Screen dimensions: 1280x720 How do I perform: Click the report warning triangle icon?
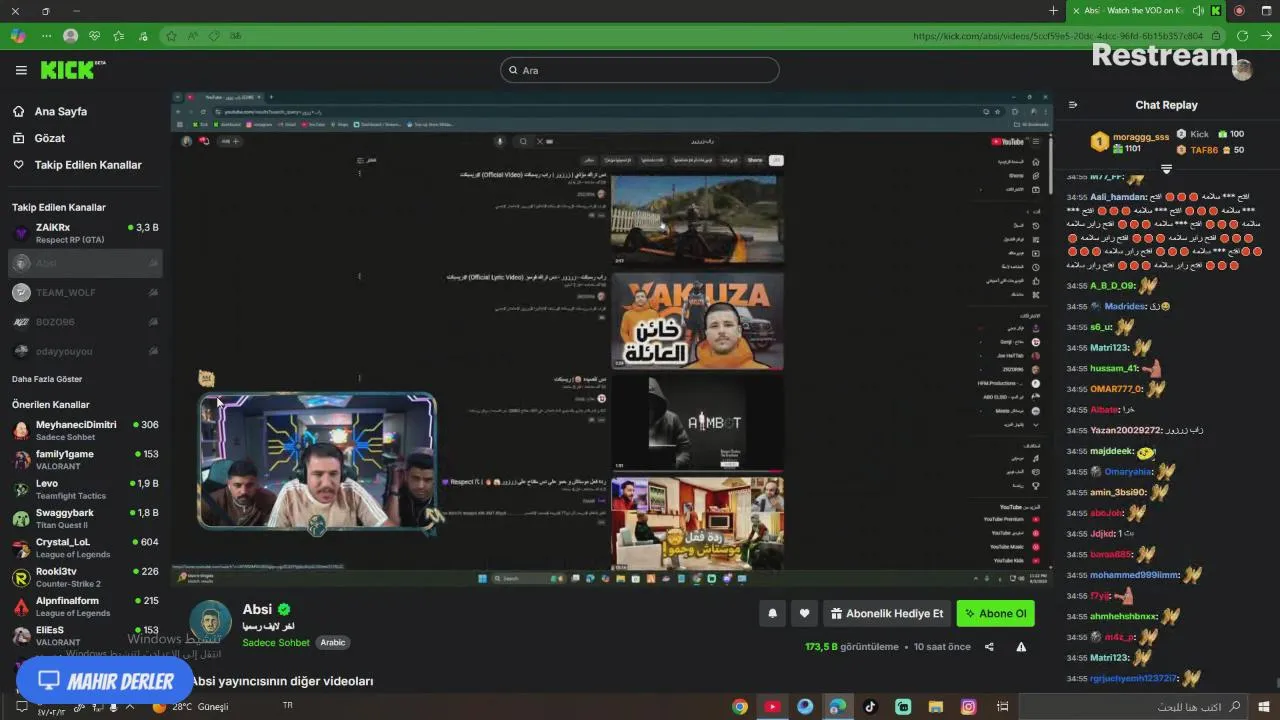tap(1021, 647)
